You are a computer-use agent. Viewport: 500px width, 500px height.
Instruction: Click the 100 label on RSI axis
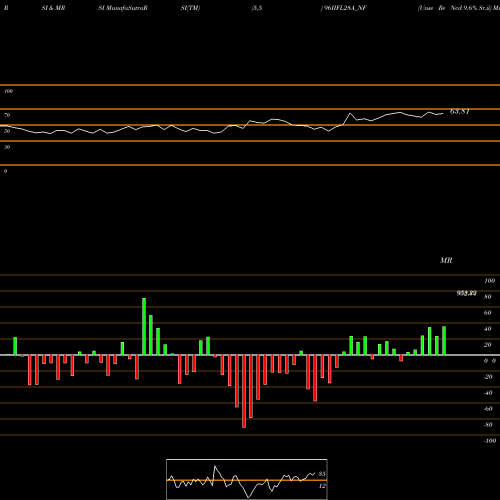coord(8,91)
